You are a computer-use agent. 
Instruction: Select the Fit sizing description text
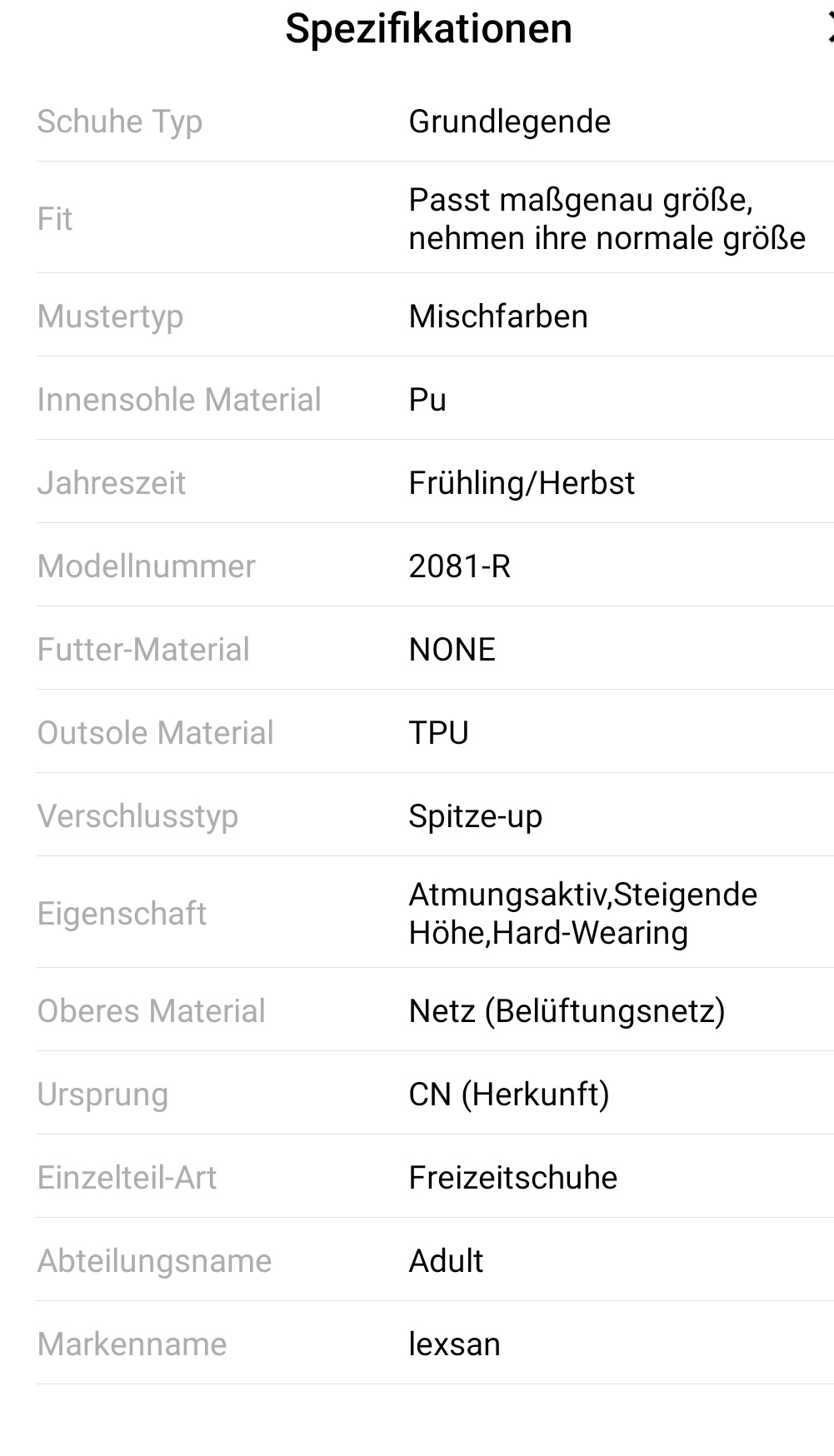pos(607,219)
